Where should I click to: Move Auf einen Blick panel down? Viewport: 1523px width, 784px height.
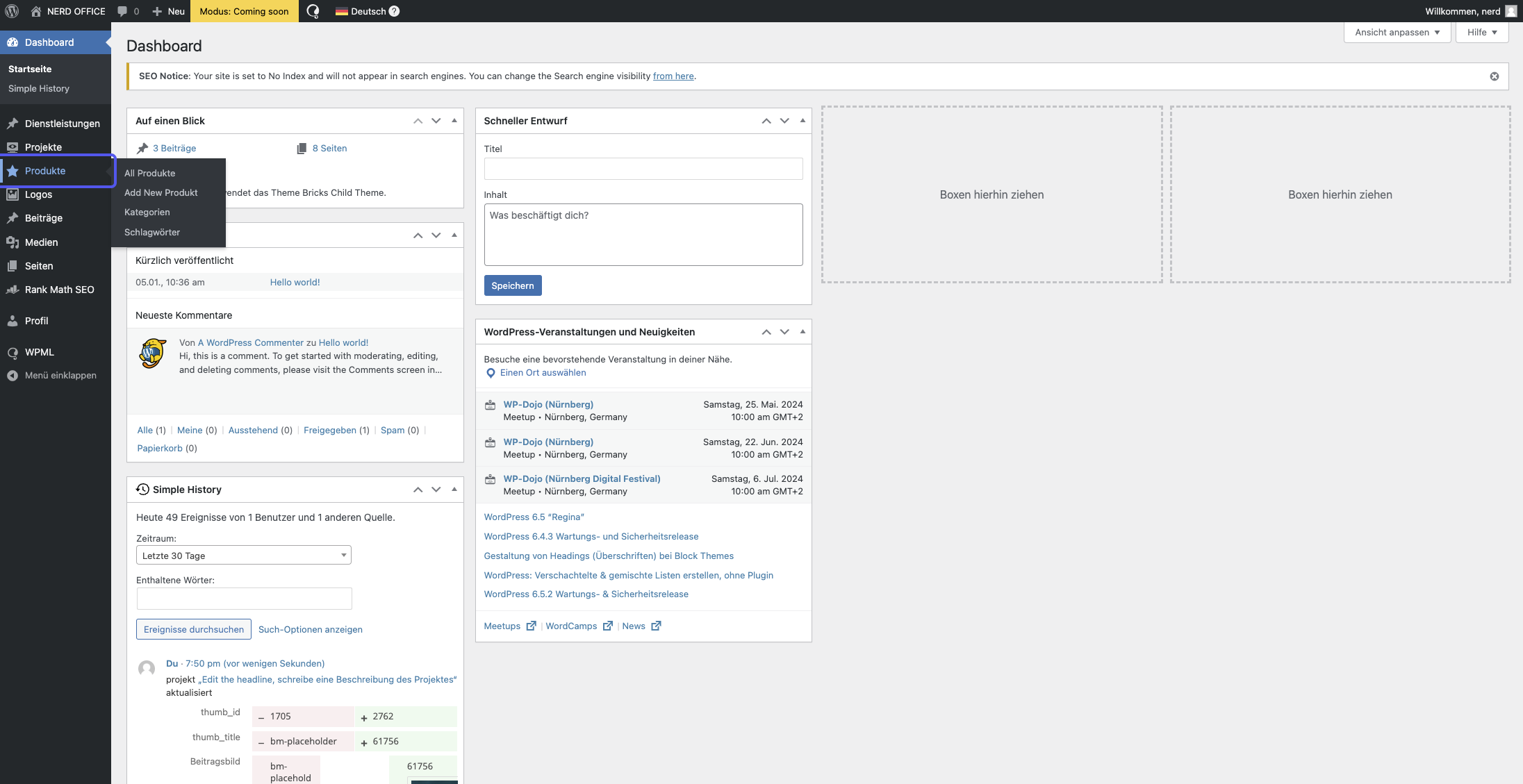pyautogui.click(x=436, y=121)
